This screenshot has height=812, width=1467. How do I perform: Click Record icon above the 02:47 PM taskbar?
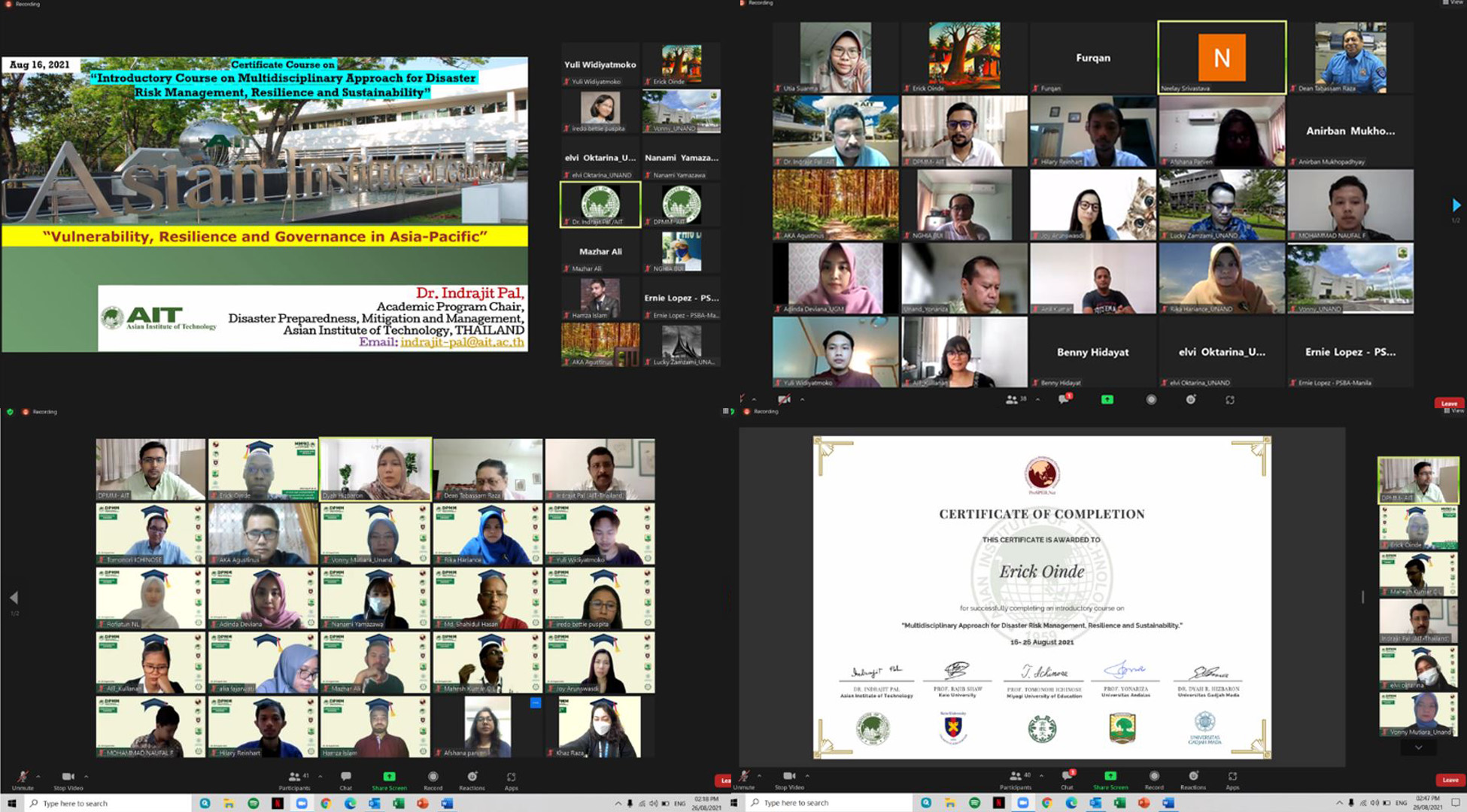(x=1153, y=777)
